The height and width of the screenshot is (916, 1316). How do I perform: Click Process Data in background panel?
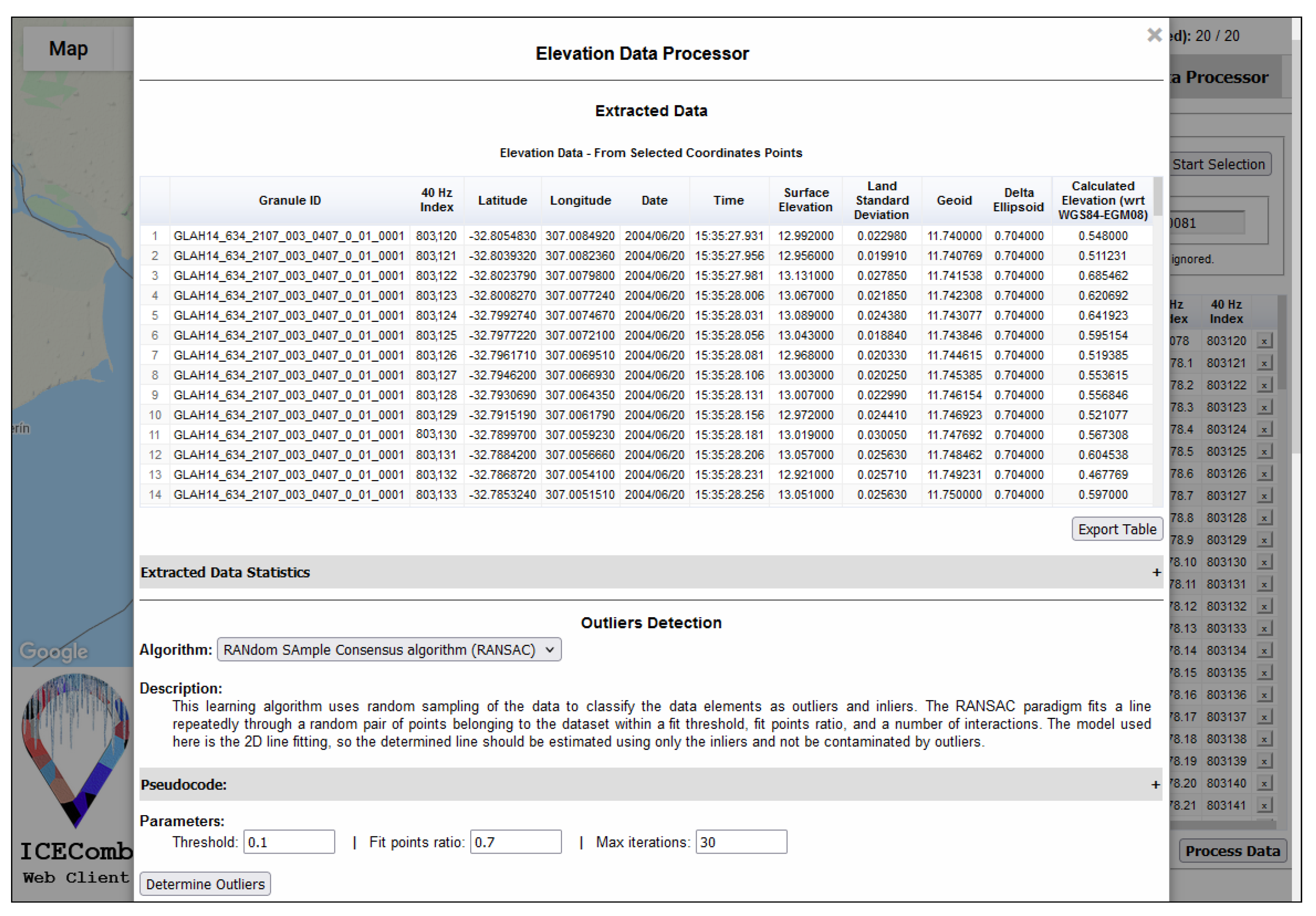(x=1232, y=851)
